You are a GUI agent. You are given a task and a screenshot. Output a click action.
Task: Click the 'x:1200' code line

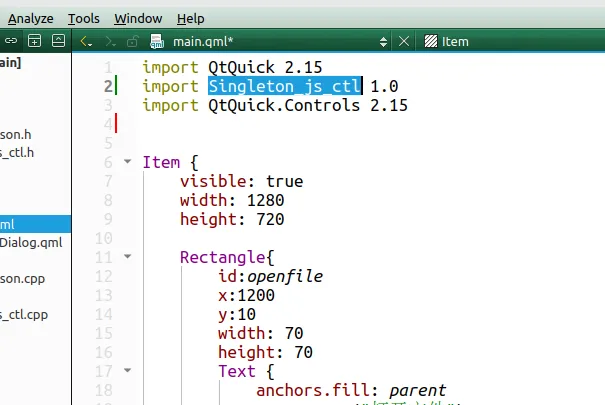tap(246, 295)
